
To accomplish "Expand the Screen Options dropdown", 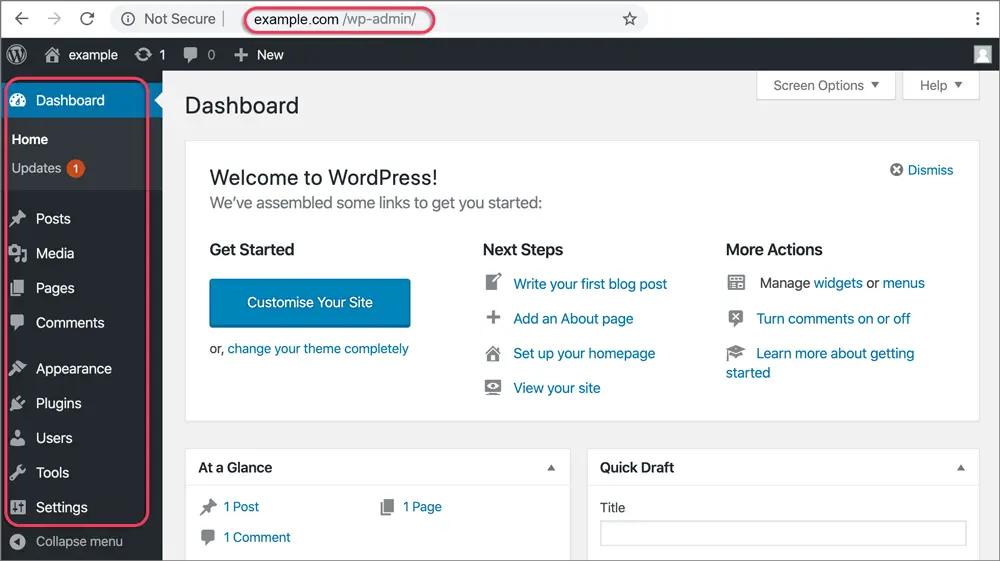I will [826, 85].
